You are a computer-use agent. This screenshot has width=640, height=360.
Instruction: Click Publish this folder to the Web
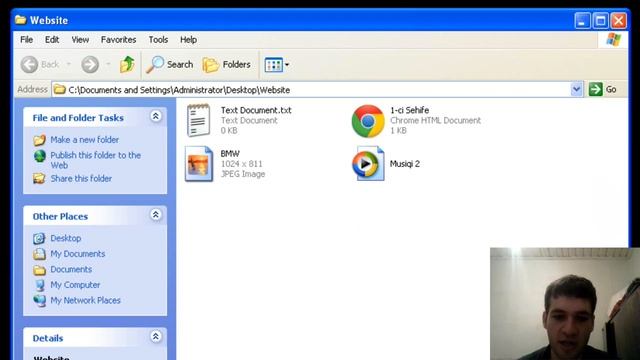click(96, 160)
